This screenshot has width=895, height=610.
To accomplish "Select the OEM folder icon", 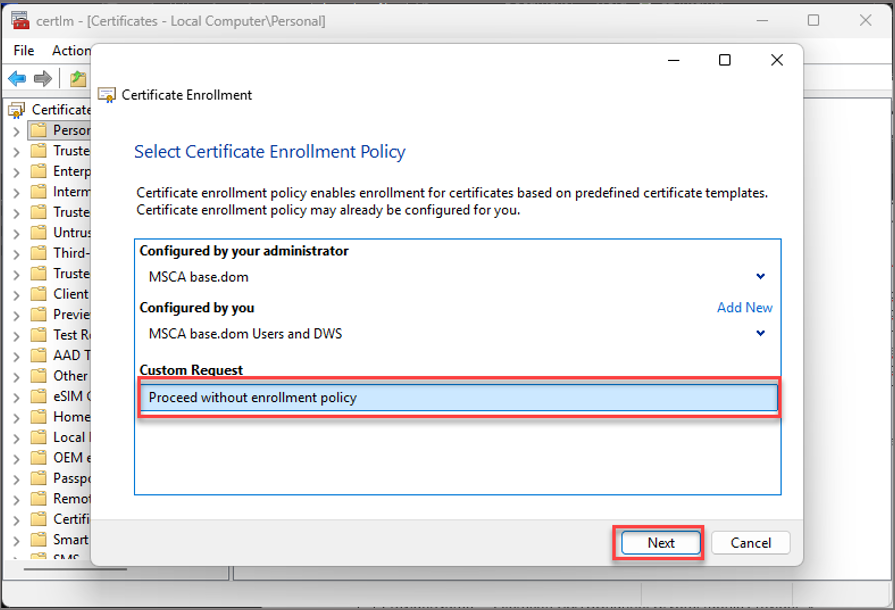I will click(38, 458).
